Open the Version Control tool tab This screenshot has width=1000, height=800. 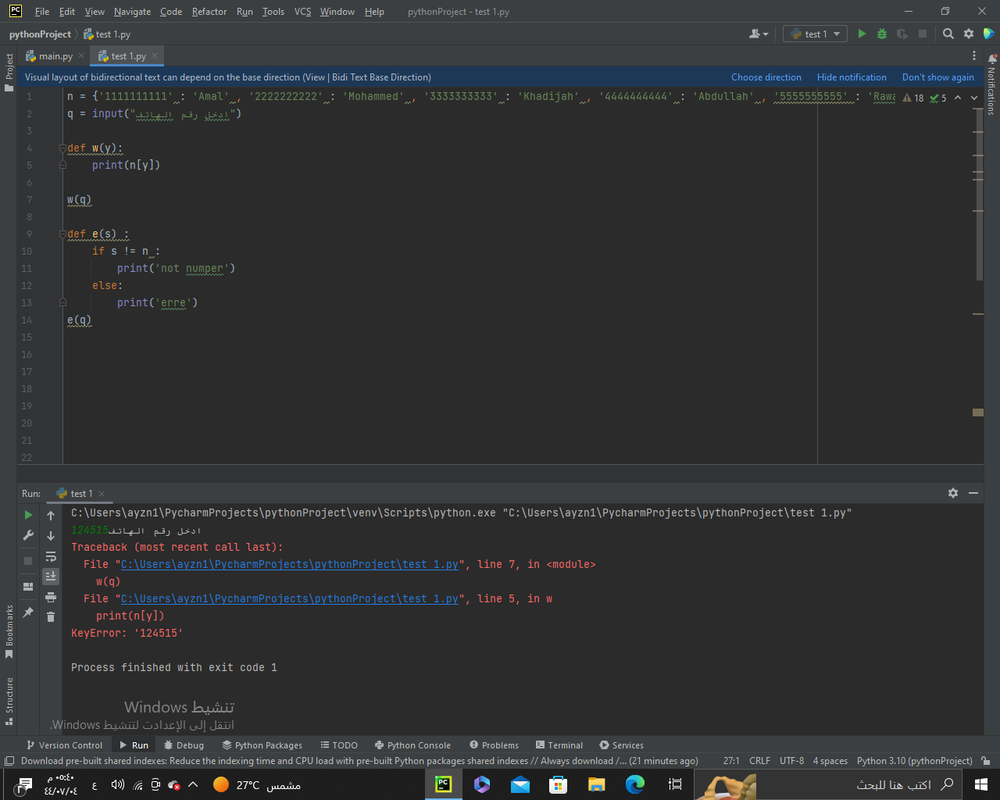click(x=64, y=744)
